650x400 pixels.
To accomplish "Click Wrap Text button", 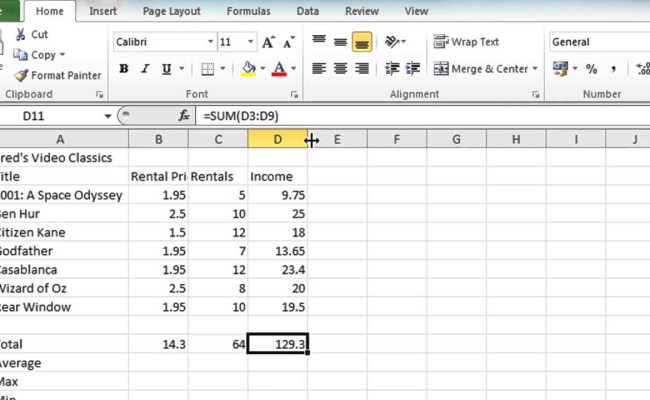I will pos(466,42).
